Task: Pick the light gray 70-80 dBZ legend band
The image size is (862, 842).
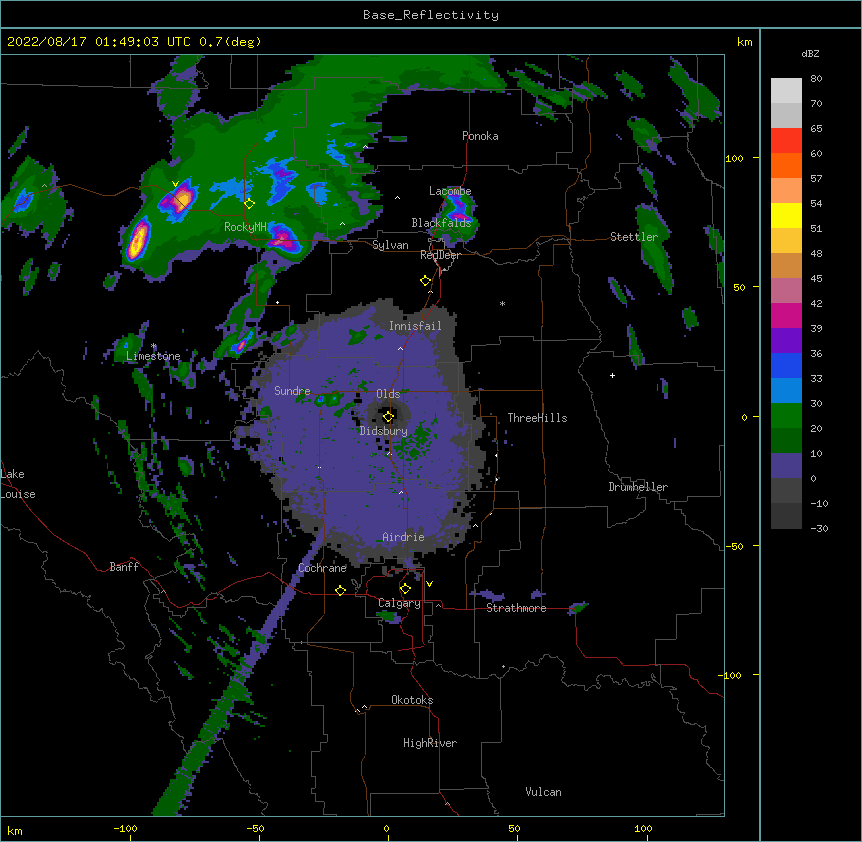Action: pos(786,91)
